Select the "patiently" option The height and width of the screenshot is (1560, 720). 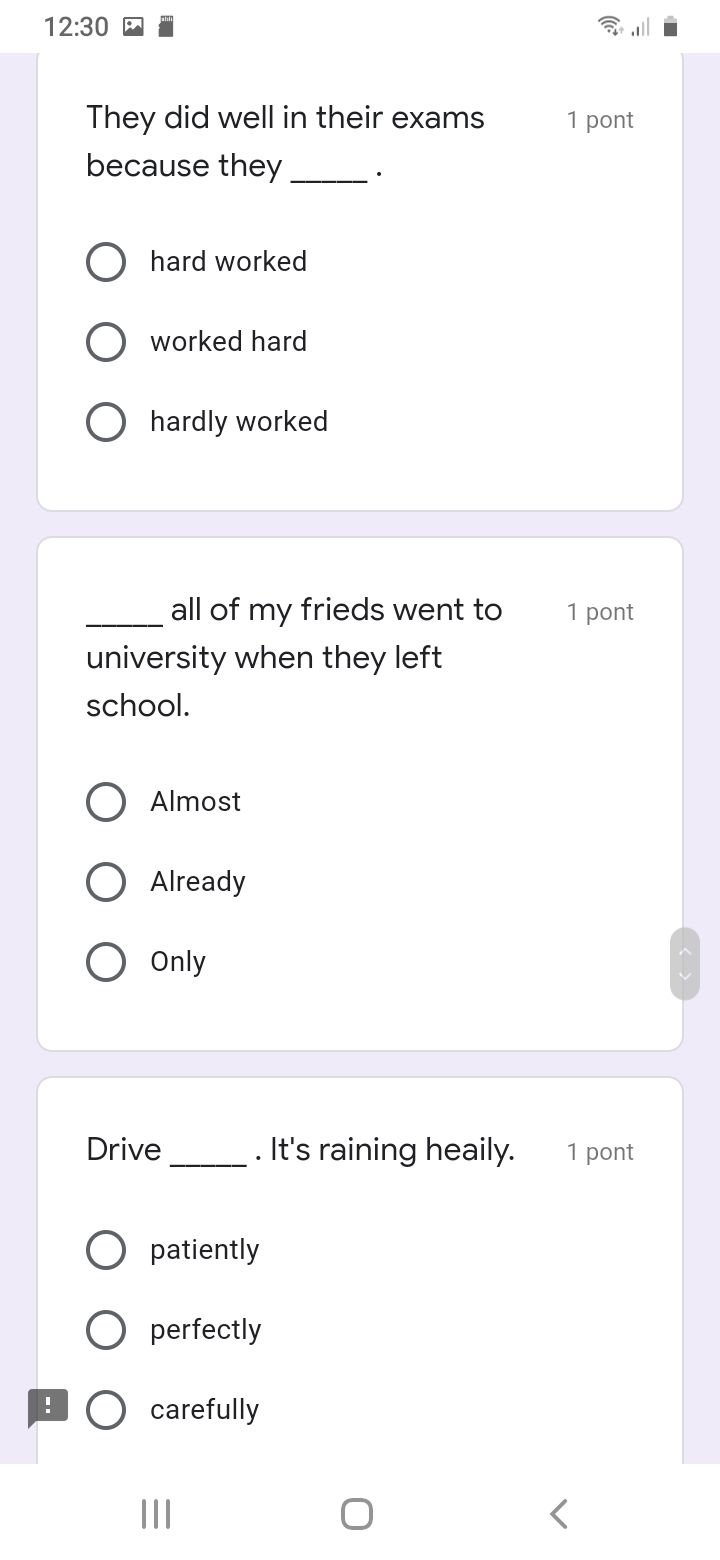[106, 1250]
